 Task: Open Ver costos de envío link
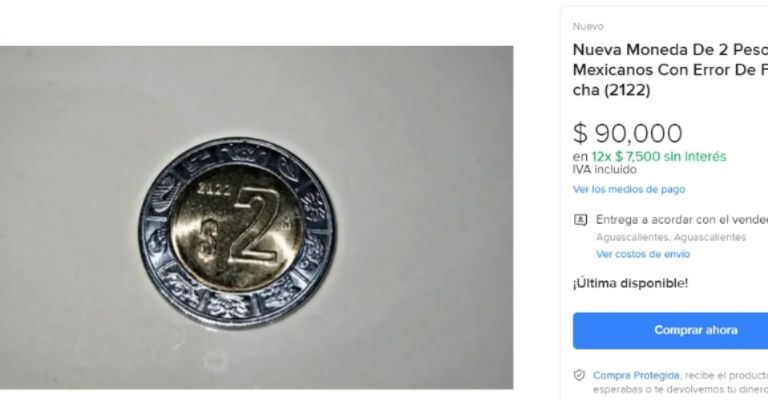pyautogui.click(x=643, y=254)
